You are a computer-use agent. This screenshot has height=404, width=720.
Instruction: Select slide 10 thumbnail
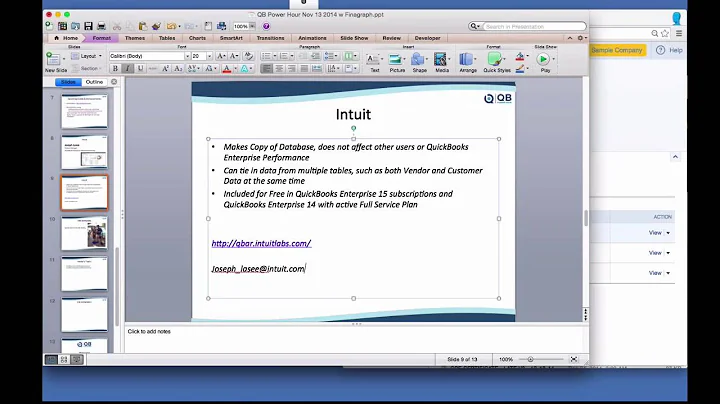(84, 233)
